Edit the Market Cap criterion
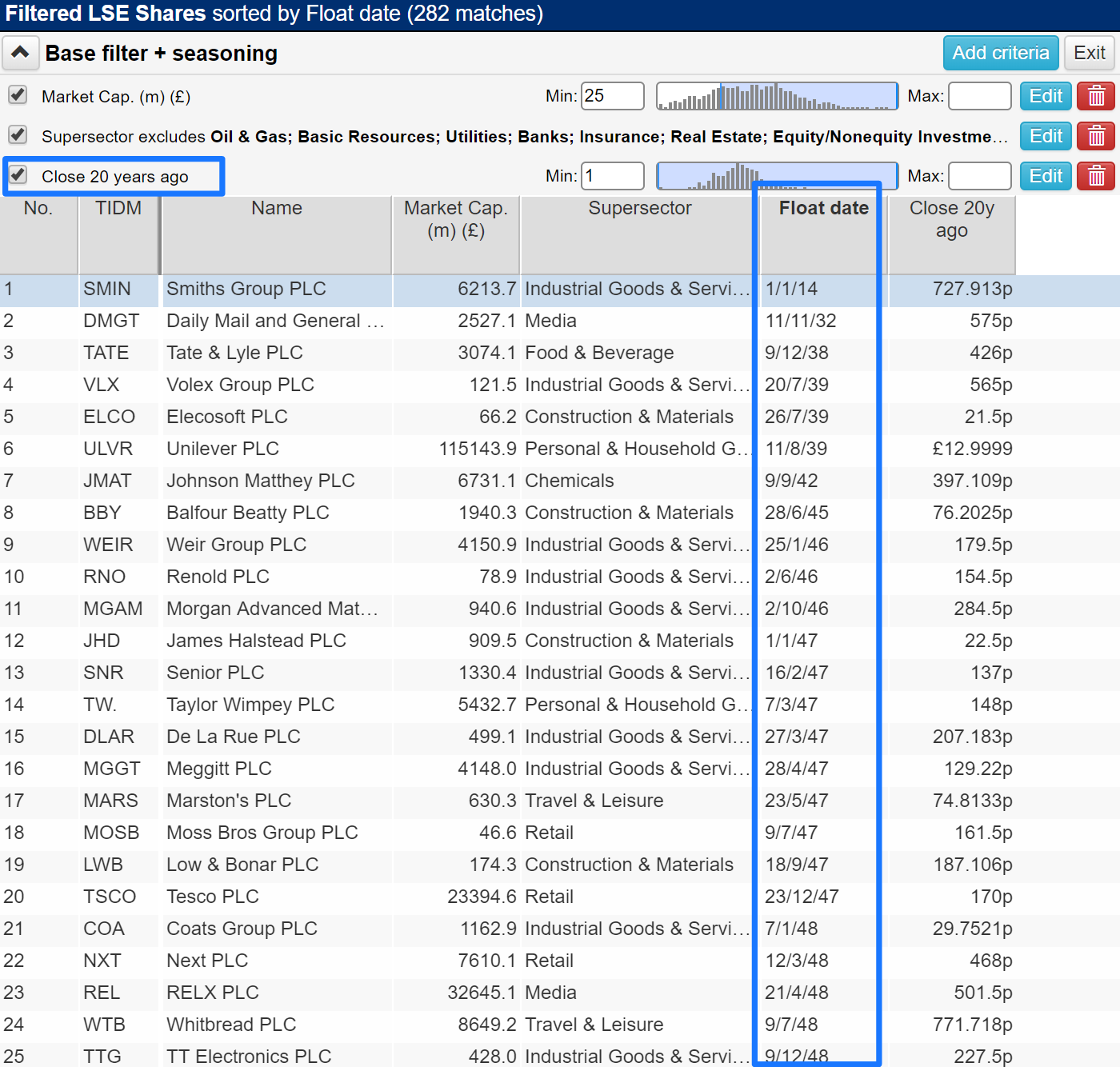1120x1067 pixels. [x=1046, y=96]
